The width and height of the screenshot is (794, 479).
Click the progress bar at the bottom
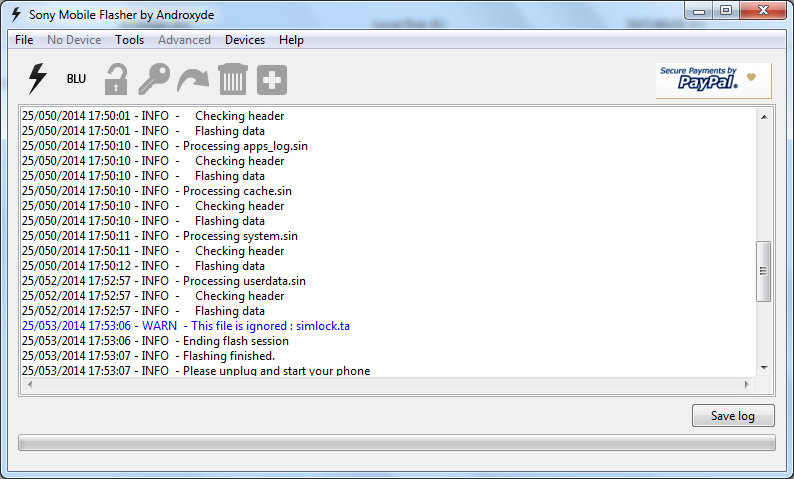point(396,443)
